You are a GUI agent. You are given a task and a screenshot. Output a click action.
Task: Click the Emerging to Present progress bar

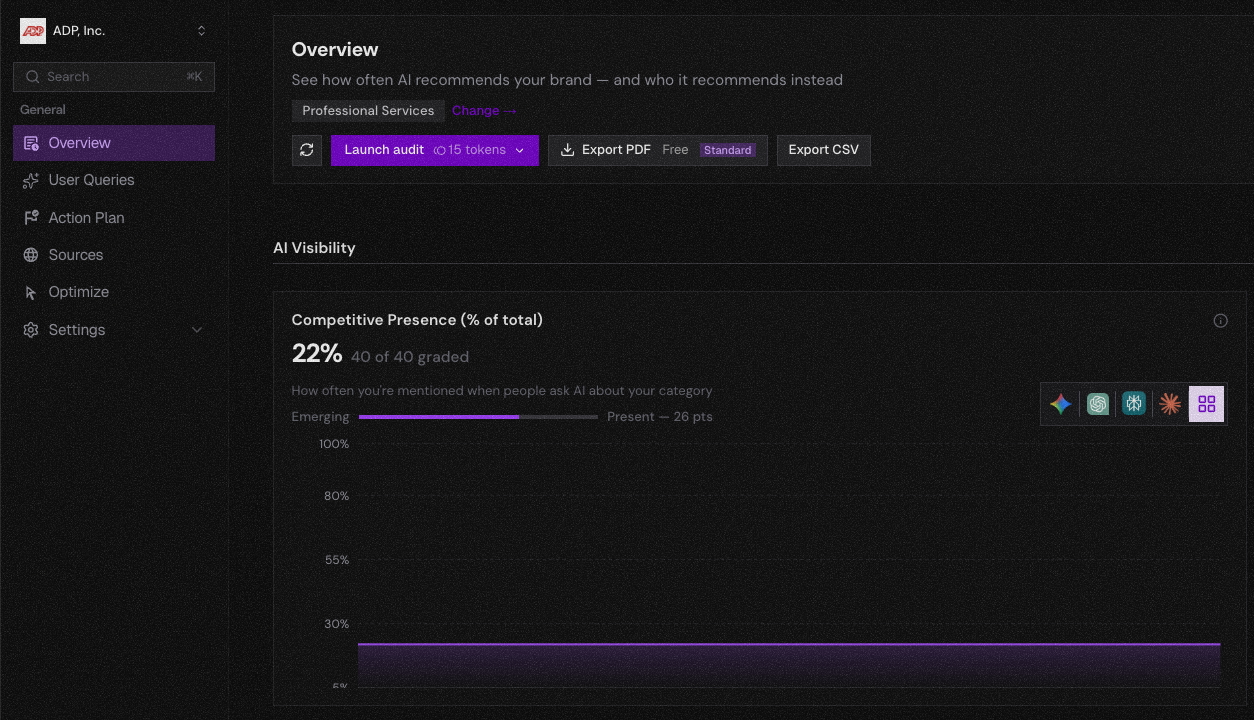tap(478, 417)
